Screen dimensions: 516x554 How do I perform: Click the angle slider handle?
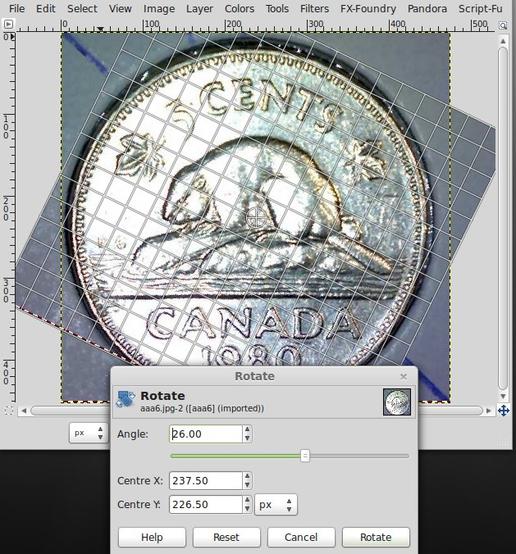point(305,456)
